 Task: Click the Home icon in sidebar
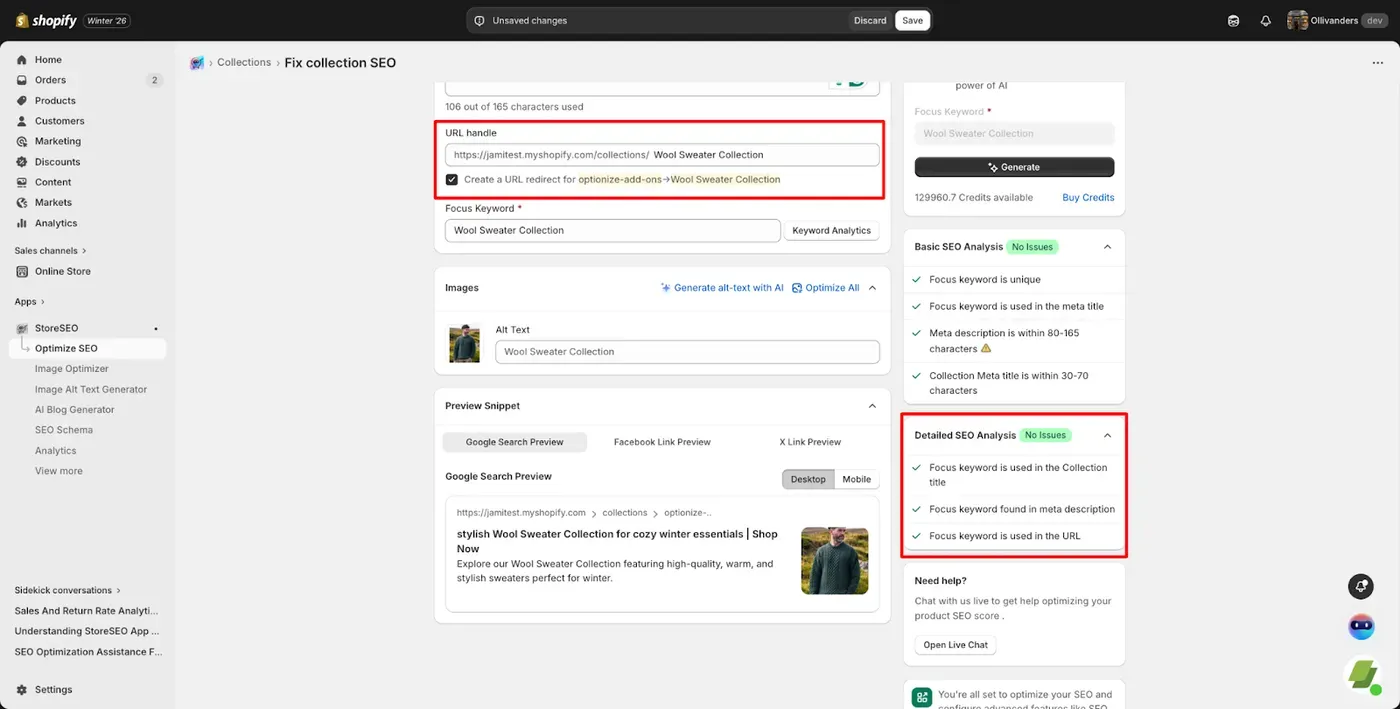tap(22, 60)
